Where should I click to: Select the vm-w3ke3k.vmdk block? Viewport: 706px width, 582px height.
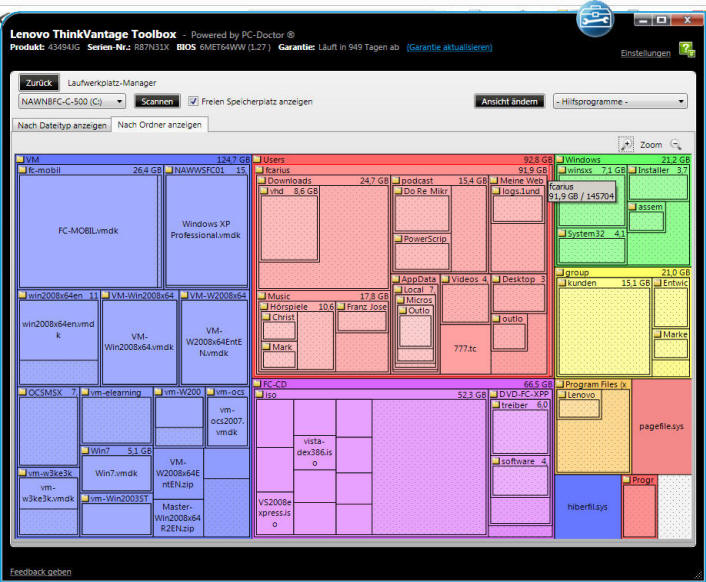click(x=48, y=493)
